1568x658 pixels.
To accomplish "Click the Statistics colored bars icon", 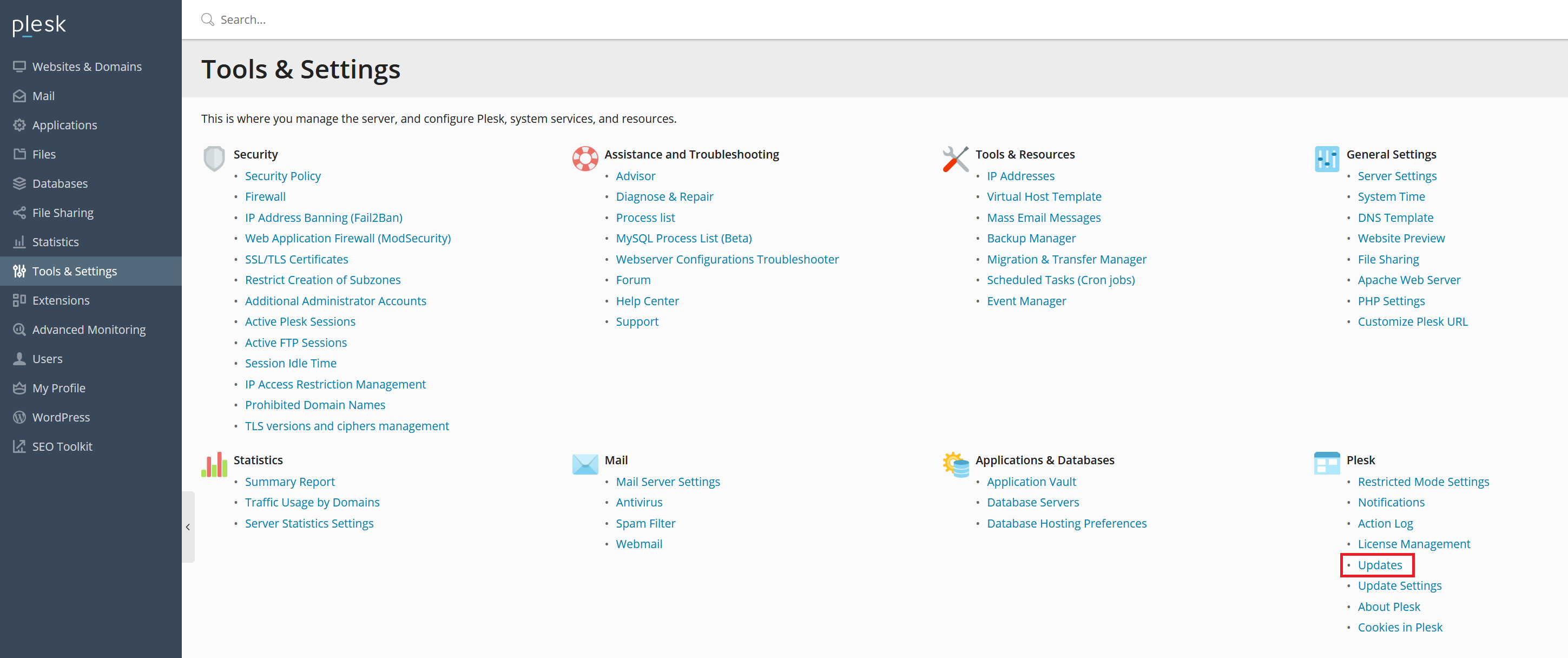I will click(214, 464).
